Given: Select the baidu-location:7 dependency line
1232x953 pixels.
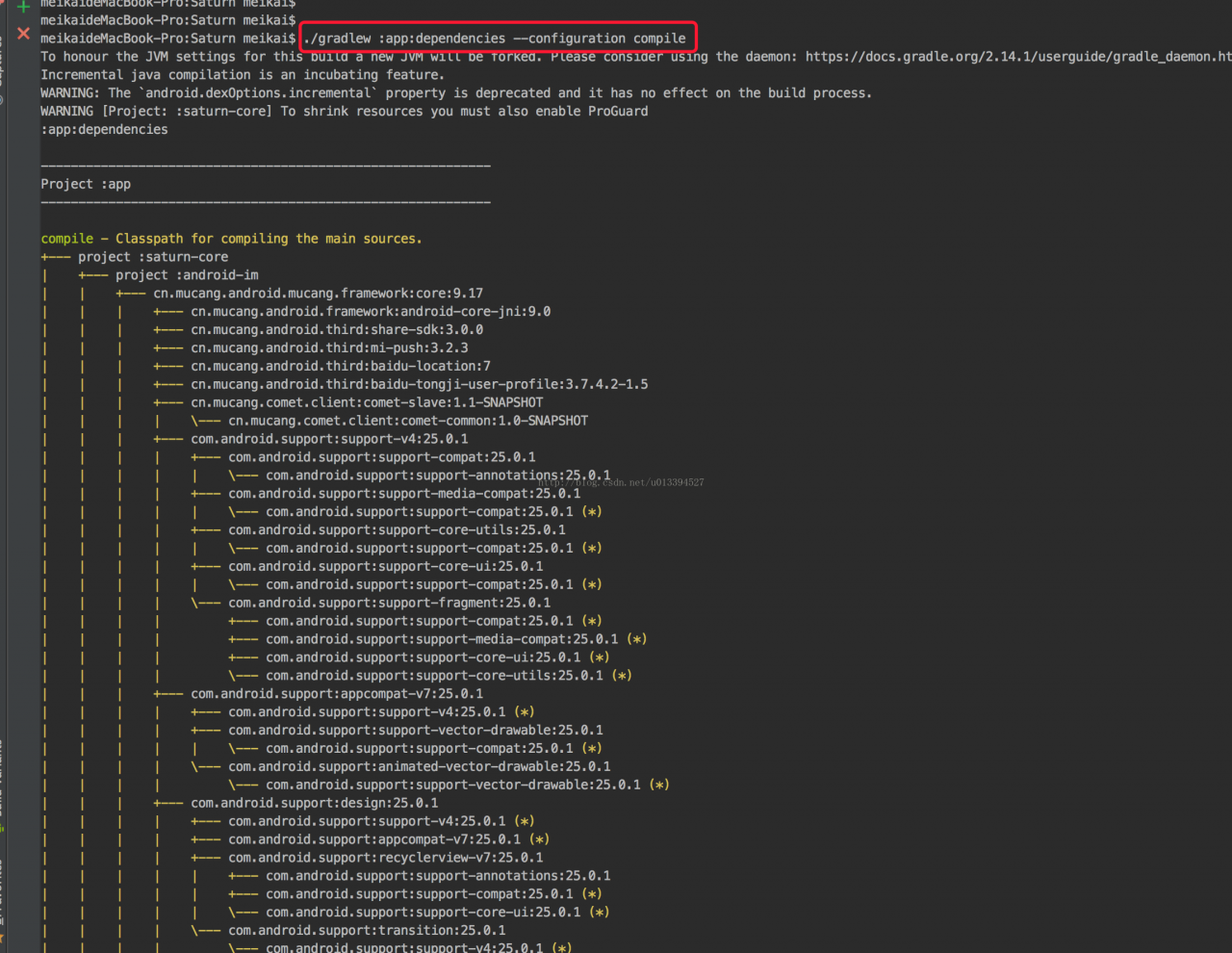Looking at the screenshot, I should [x=341, y=367].
